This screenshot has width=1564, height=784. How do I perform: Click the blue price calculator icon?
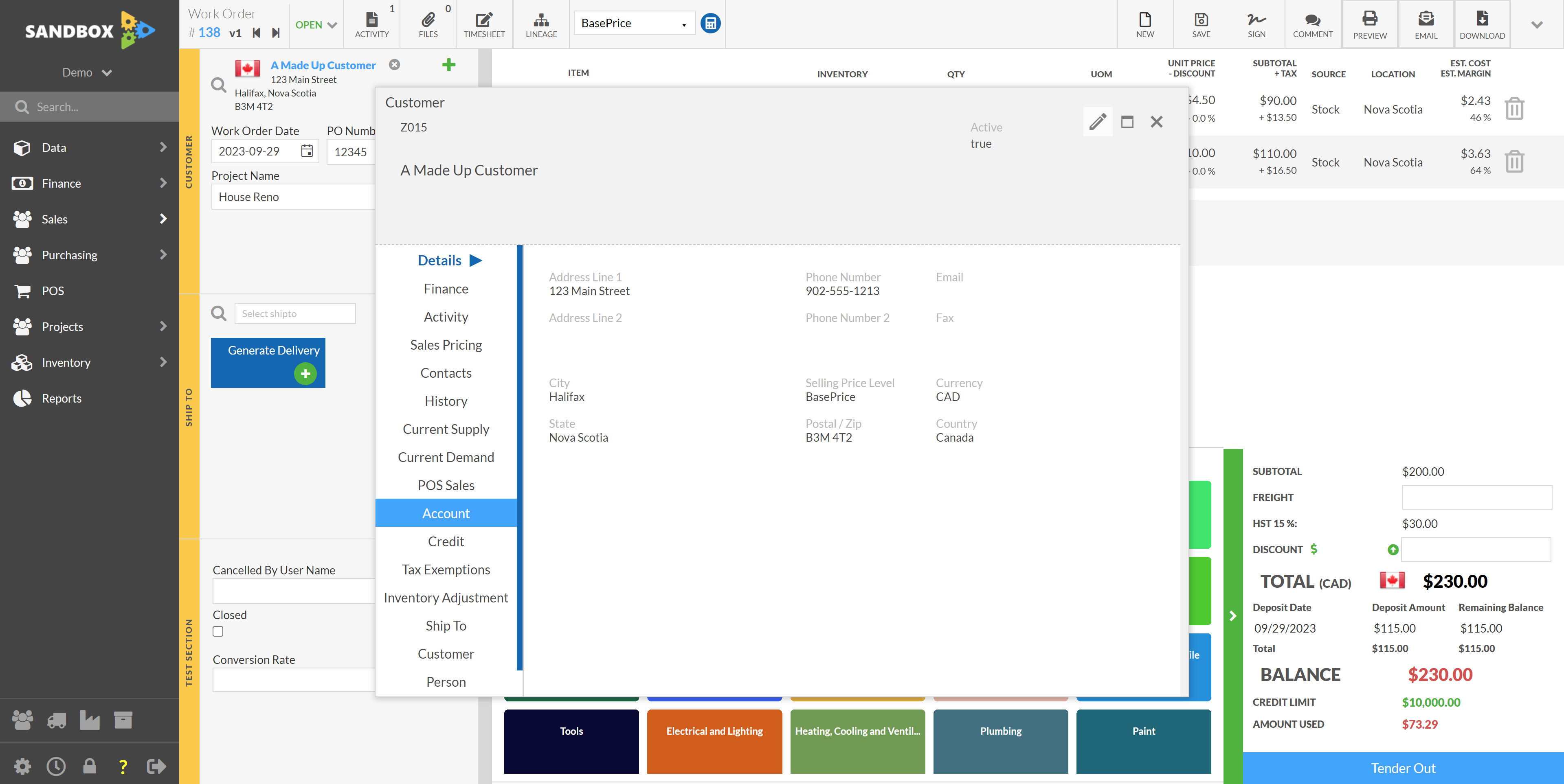pos(710,23)
